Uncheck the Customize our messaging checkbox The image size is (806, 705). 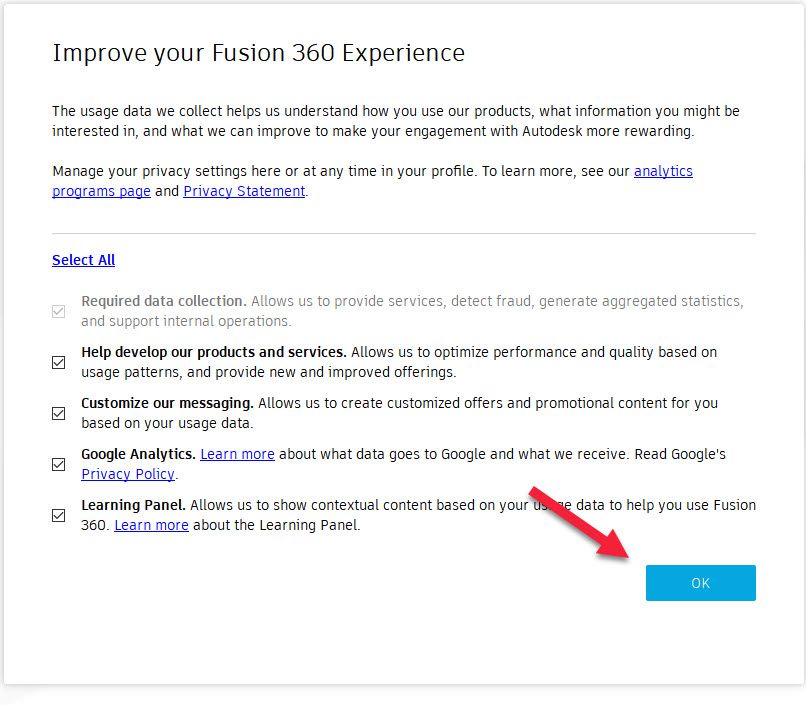(59, 413)
